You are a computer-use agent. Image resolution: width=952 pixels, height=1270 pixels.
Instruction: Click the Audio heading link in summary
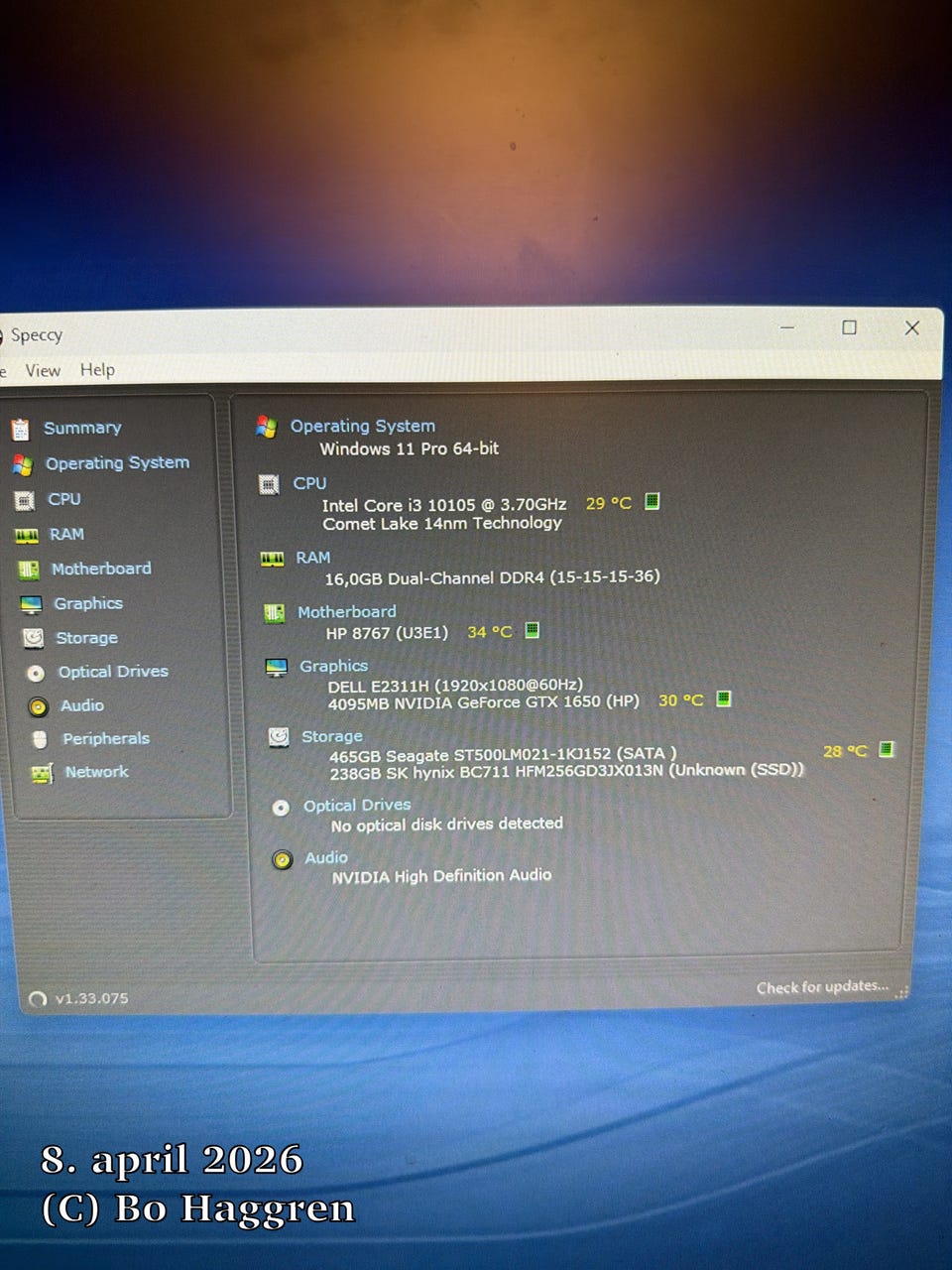[x=326, y=858]
